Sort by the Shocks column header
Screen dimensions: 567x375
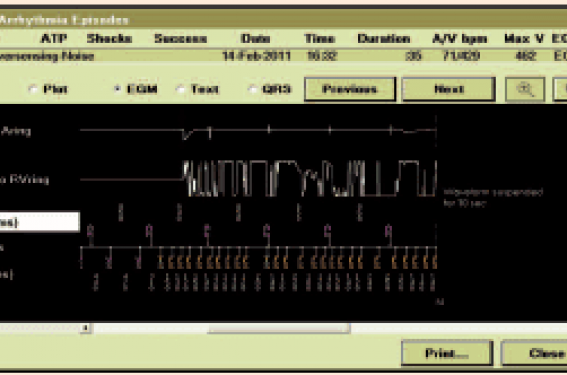[110, 39]
